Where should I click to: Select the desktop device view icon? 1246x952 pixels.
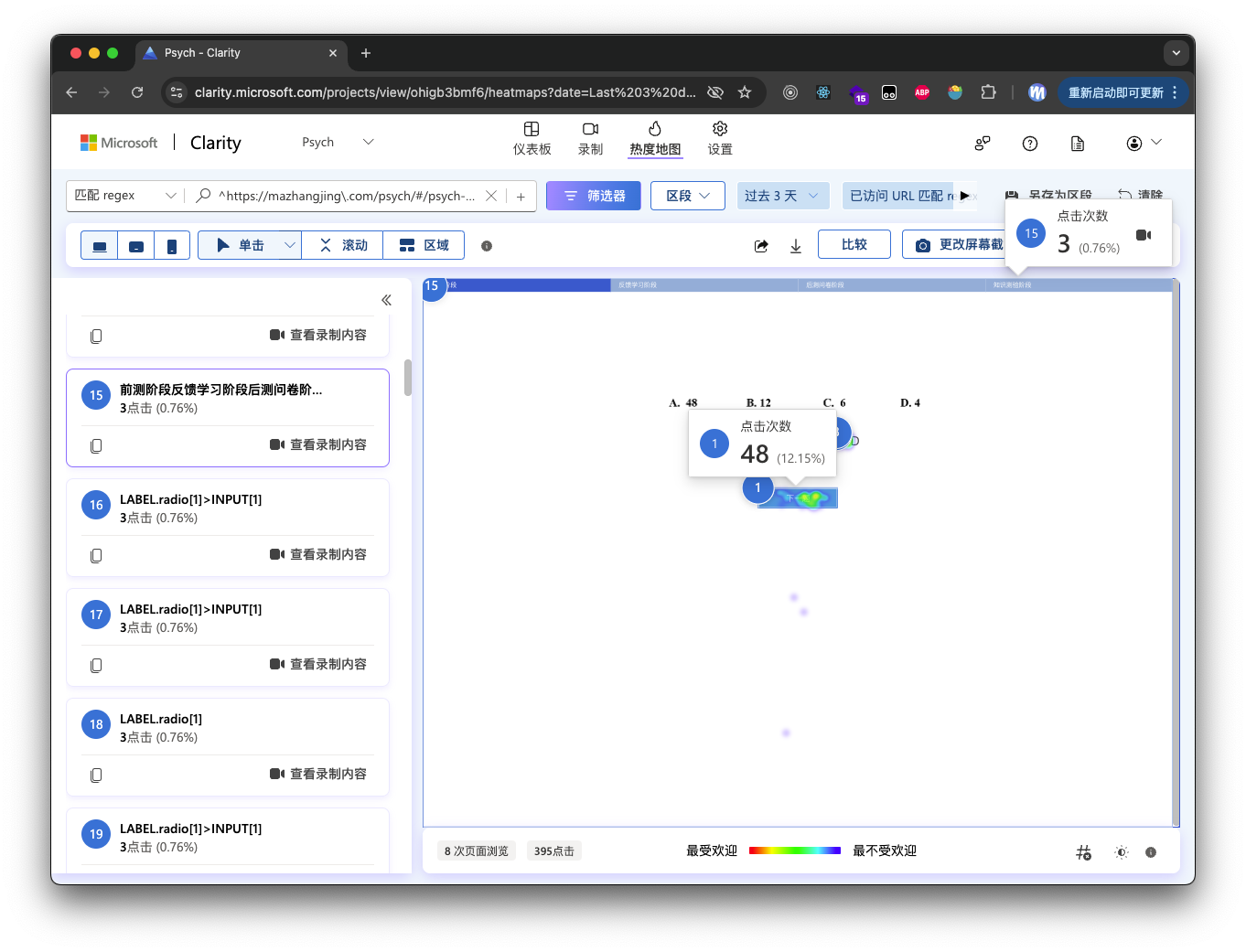[x=100, y=244]
